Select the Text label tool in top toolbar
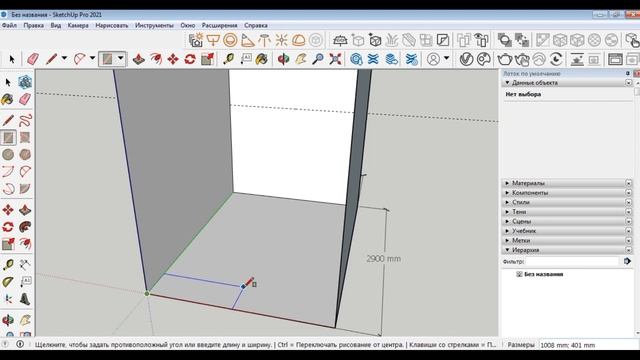 [246, 59]
